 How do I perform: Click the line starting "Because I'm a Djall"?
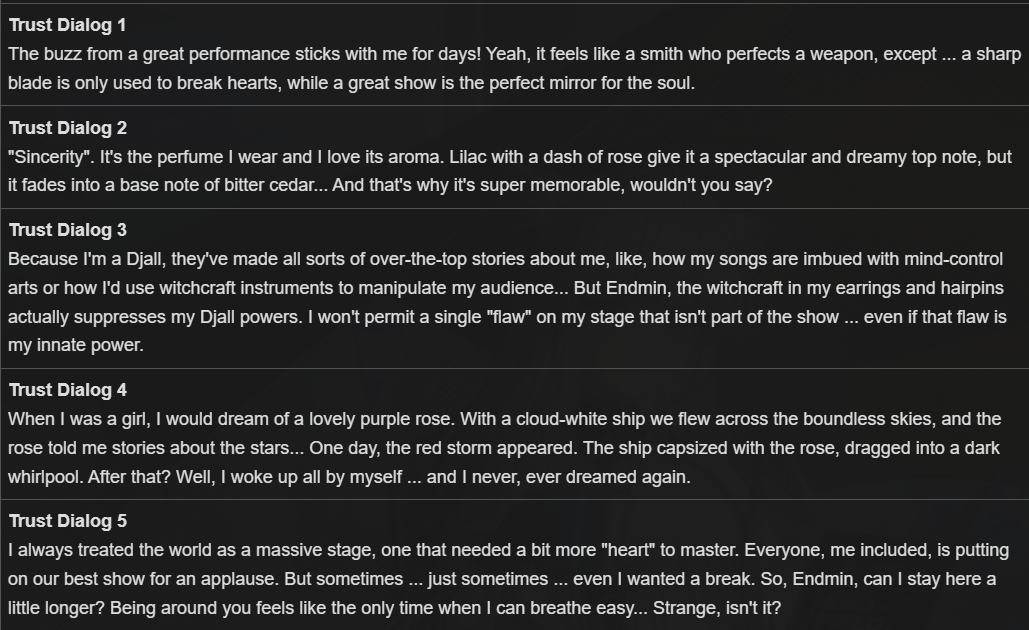tap(505, 259)
